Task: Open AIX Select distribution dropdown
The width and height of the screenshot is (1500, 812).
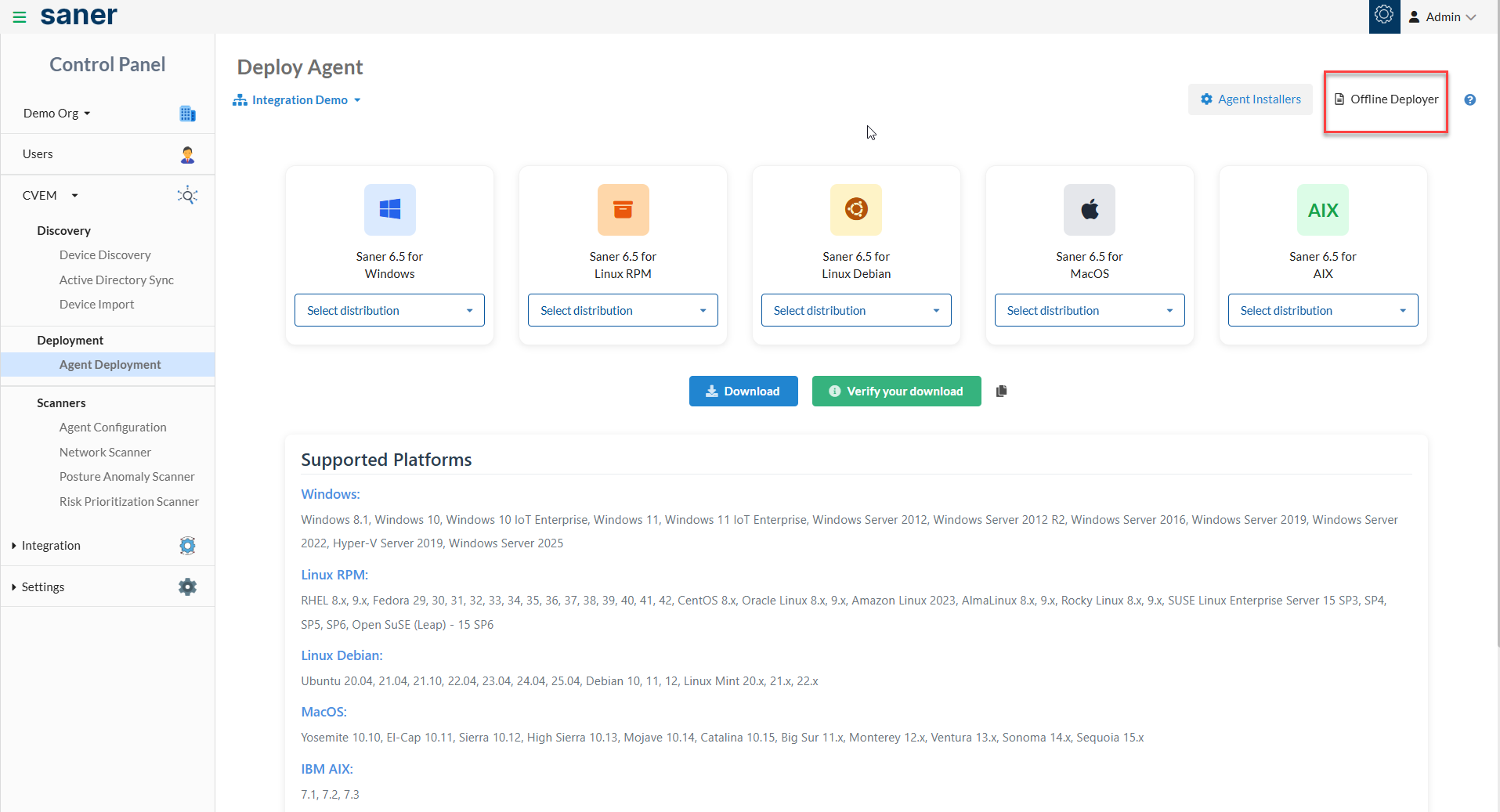Action: pos(1323,310)
